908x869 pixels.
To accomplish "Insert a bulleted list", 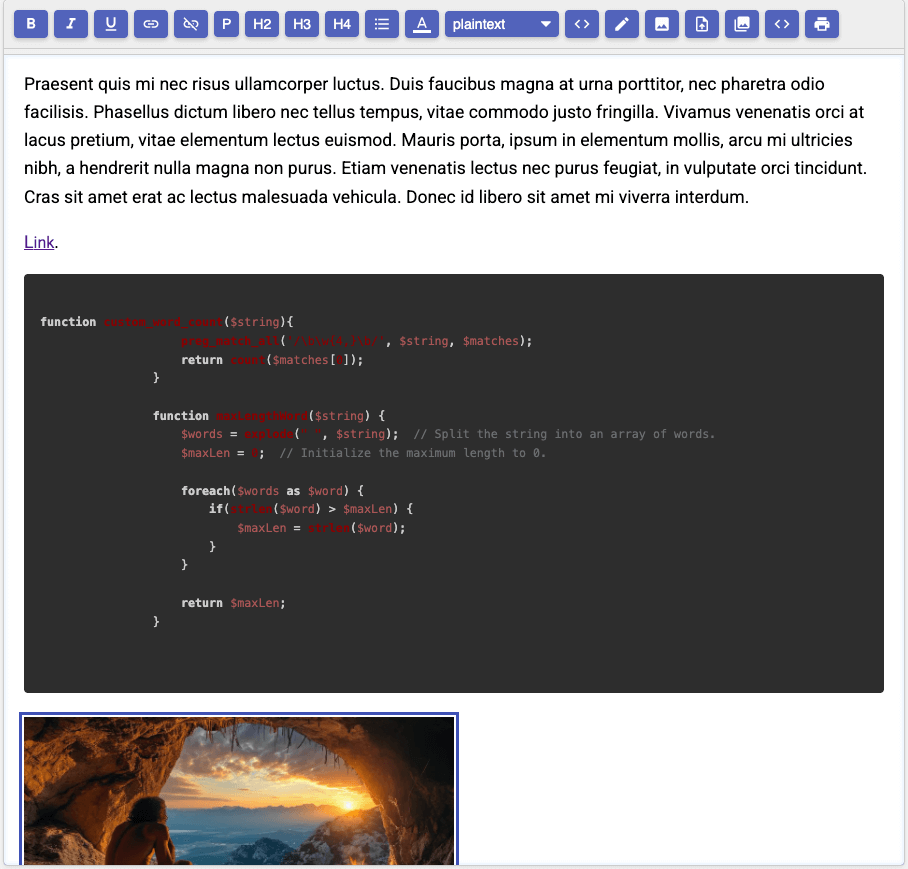I will (382, 24).
